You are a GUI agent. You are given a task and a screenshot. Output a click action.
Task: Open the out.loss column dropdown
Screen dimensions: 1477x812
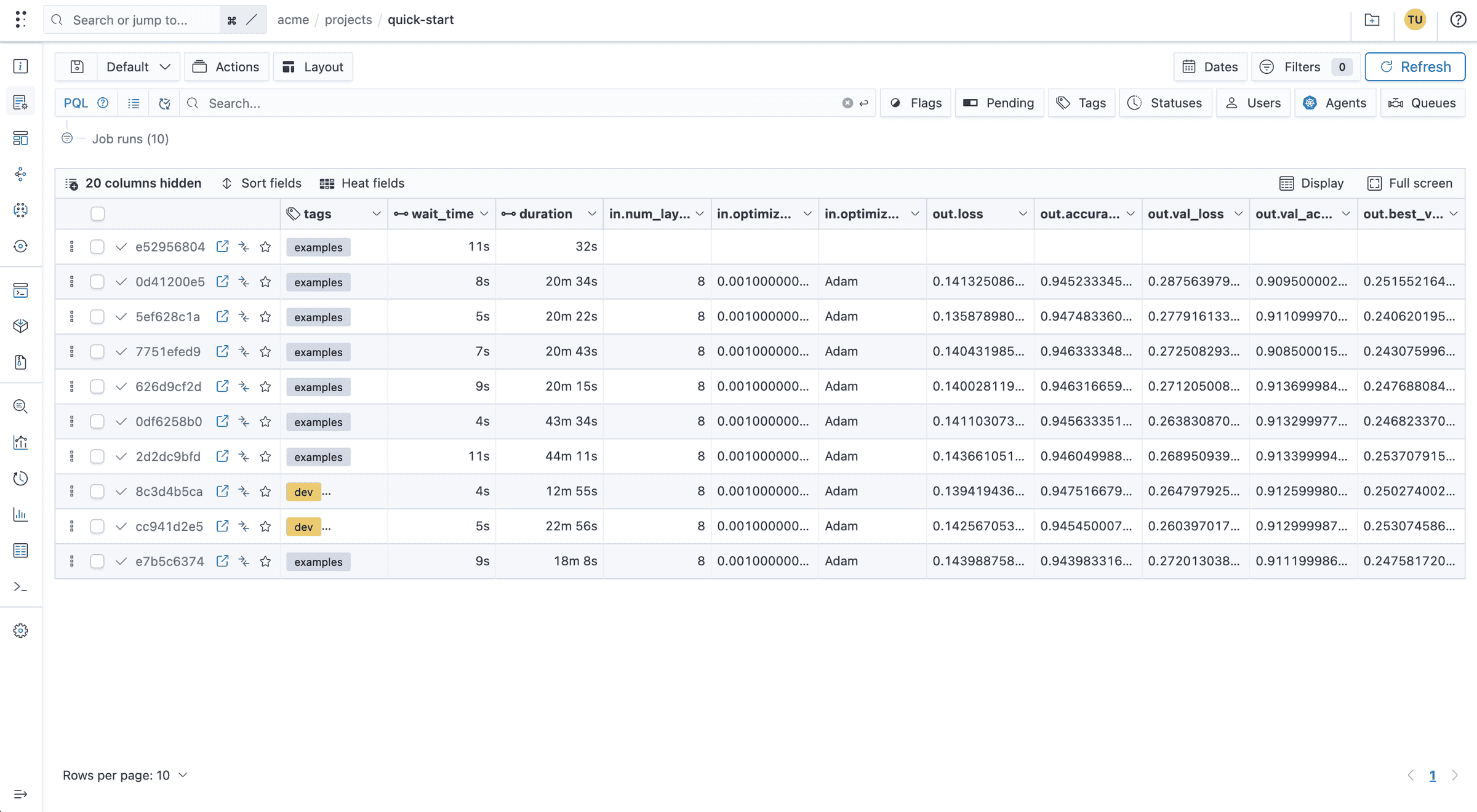[1023, 213]
